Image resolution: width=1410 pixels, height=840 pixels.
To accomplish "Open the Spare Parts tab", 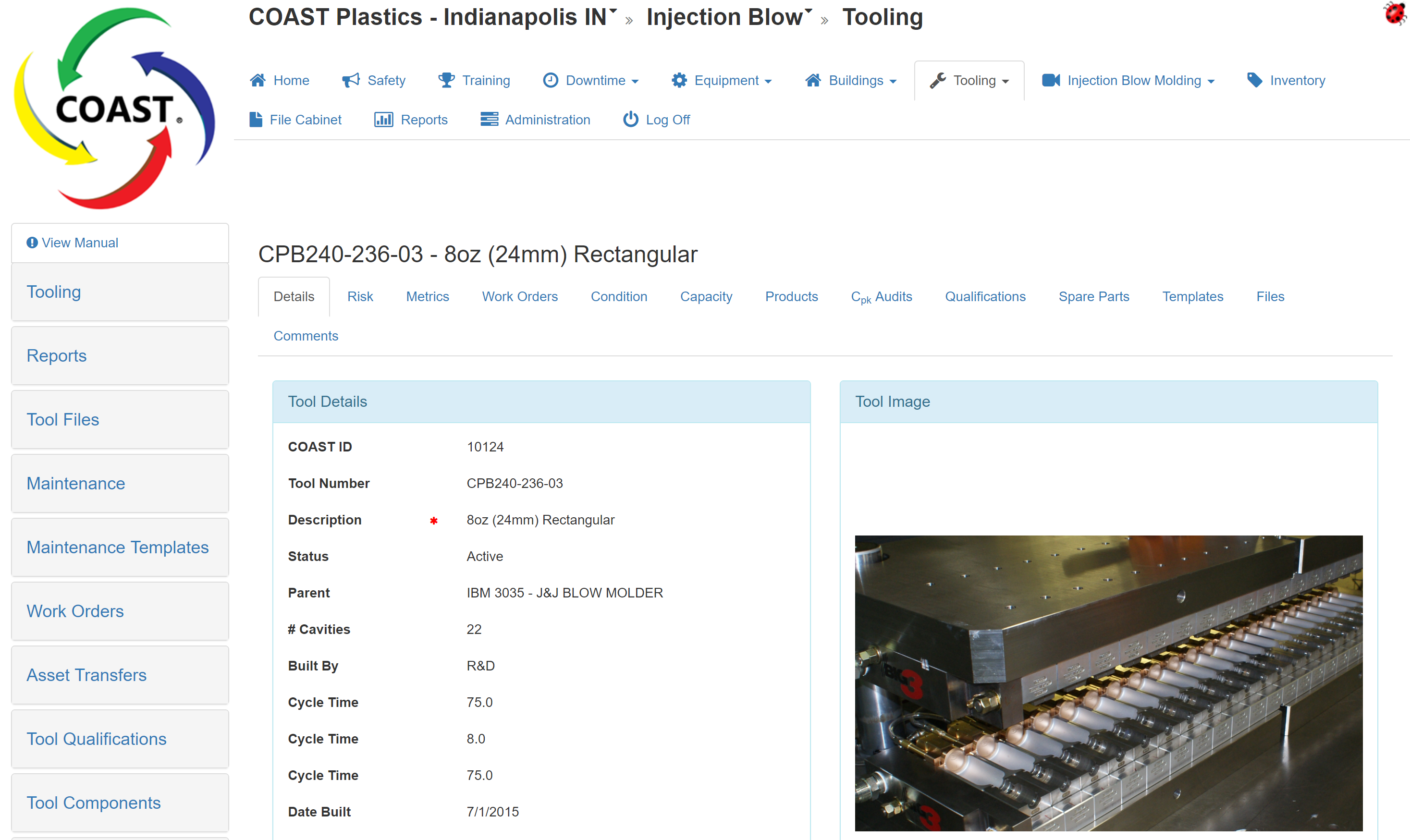I will pyautogui.click(x=1093, y=297).
